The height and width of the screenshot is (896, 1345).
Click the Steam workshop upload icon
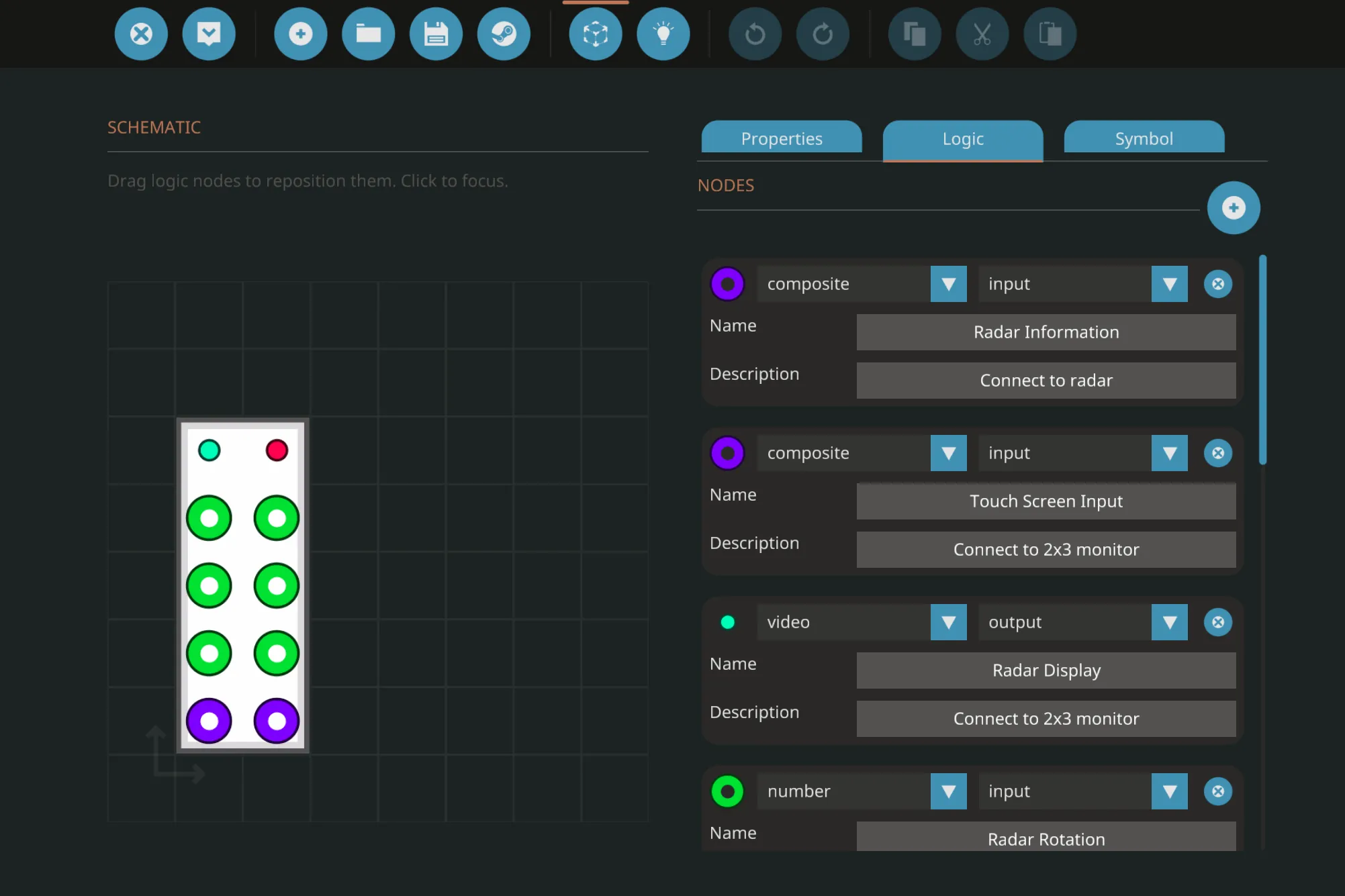504,34
